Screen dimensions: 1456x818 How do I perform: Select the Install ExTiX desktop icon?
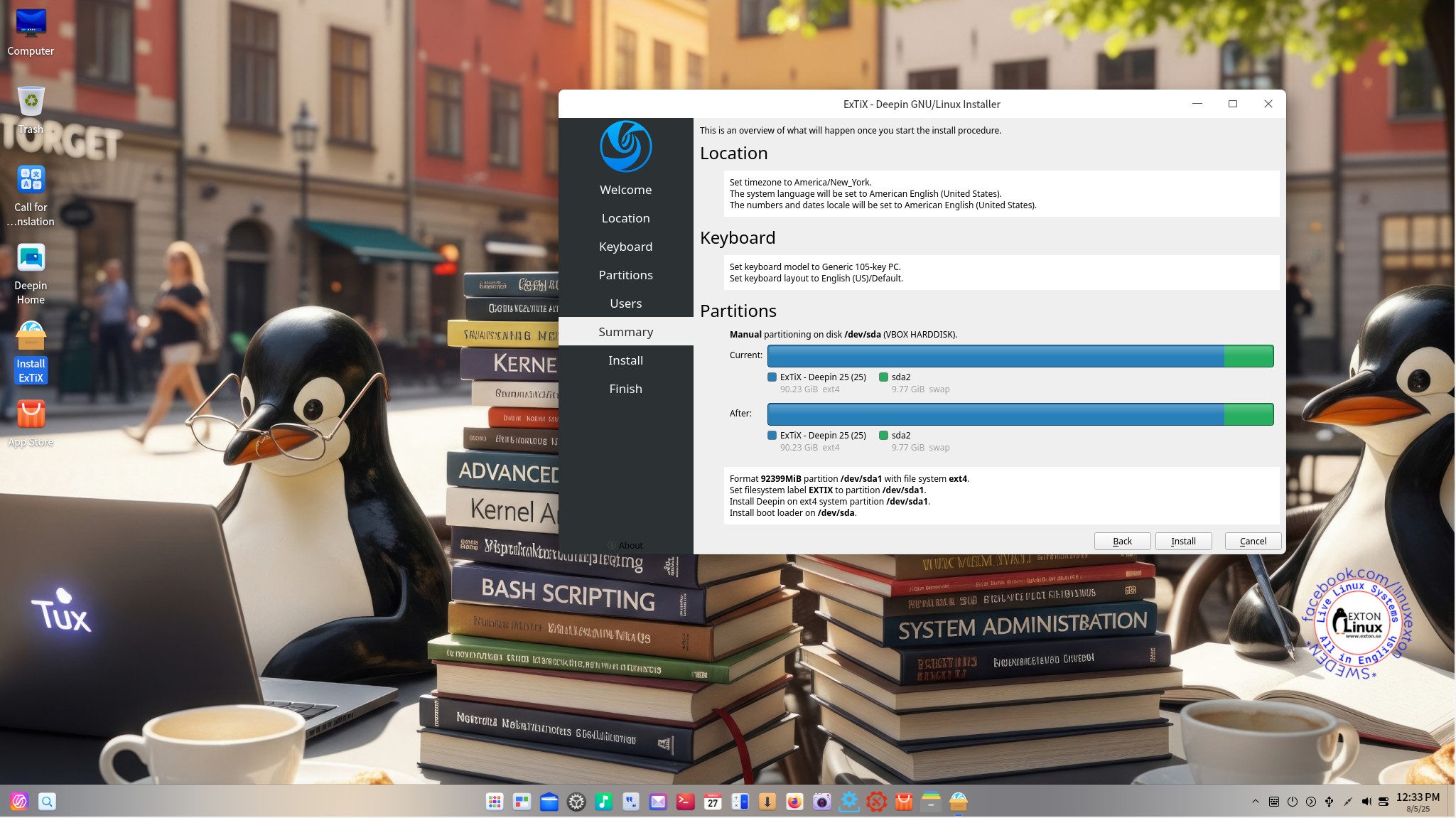[x=31, y=352]
